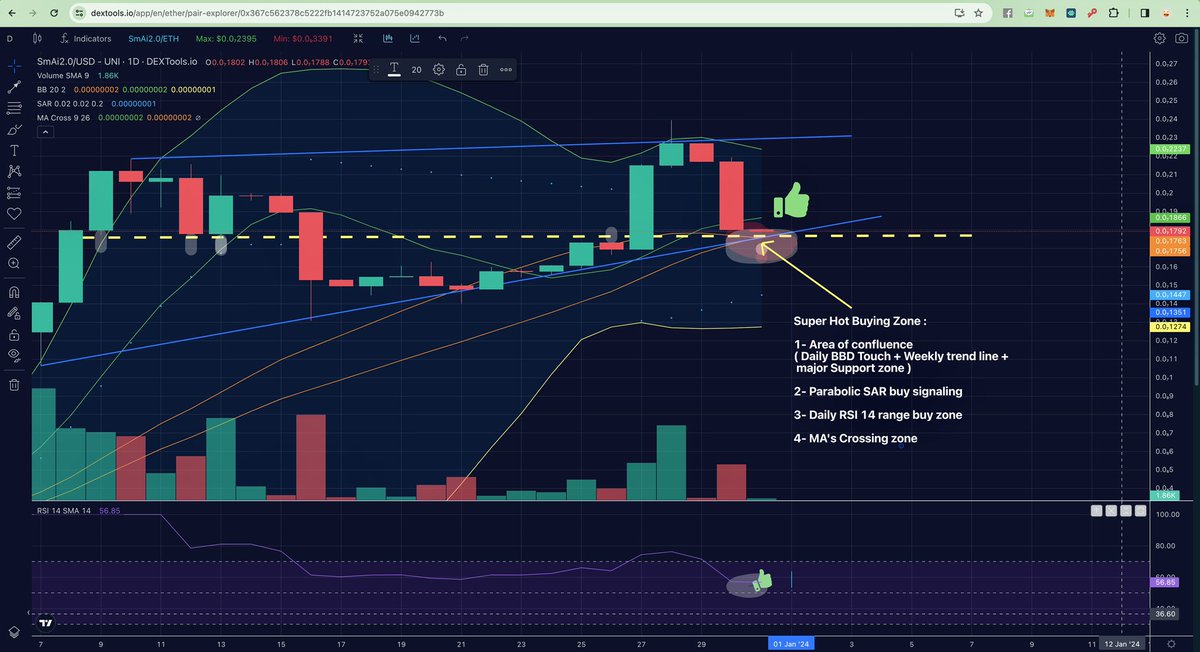This screenshot has height=652, width=1200.
Task: Reload the DEXTools page
Action: click(x=55, y=13)
